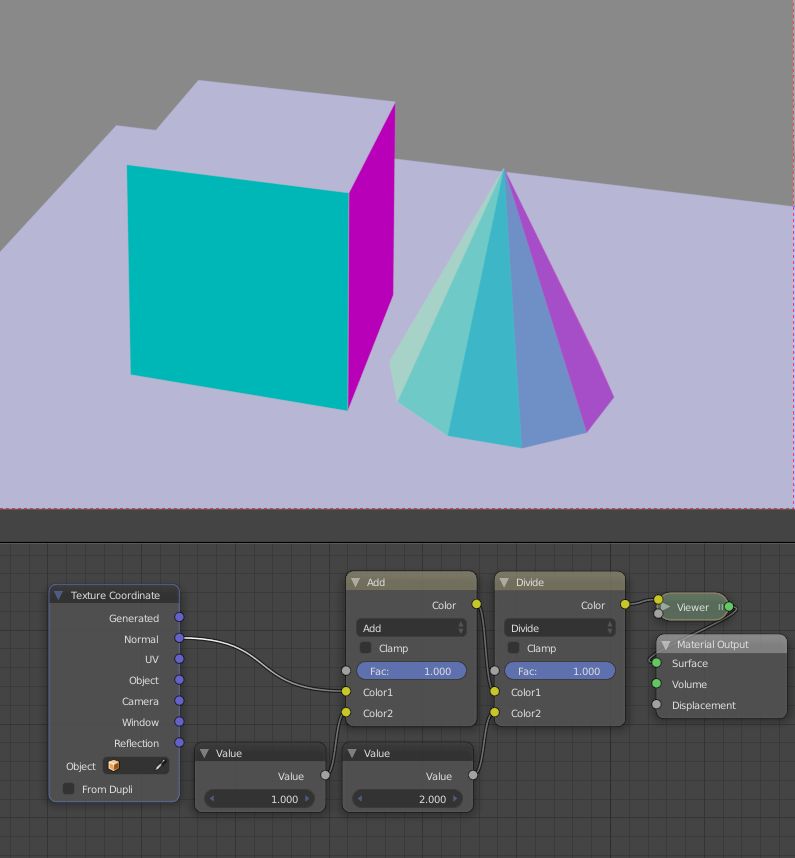Decrease the 2.000 value with left arrow
795x858 pixels.
pyautogui.click(x=360, y=799)
